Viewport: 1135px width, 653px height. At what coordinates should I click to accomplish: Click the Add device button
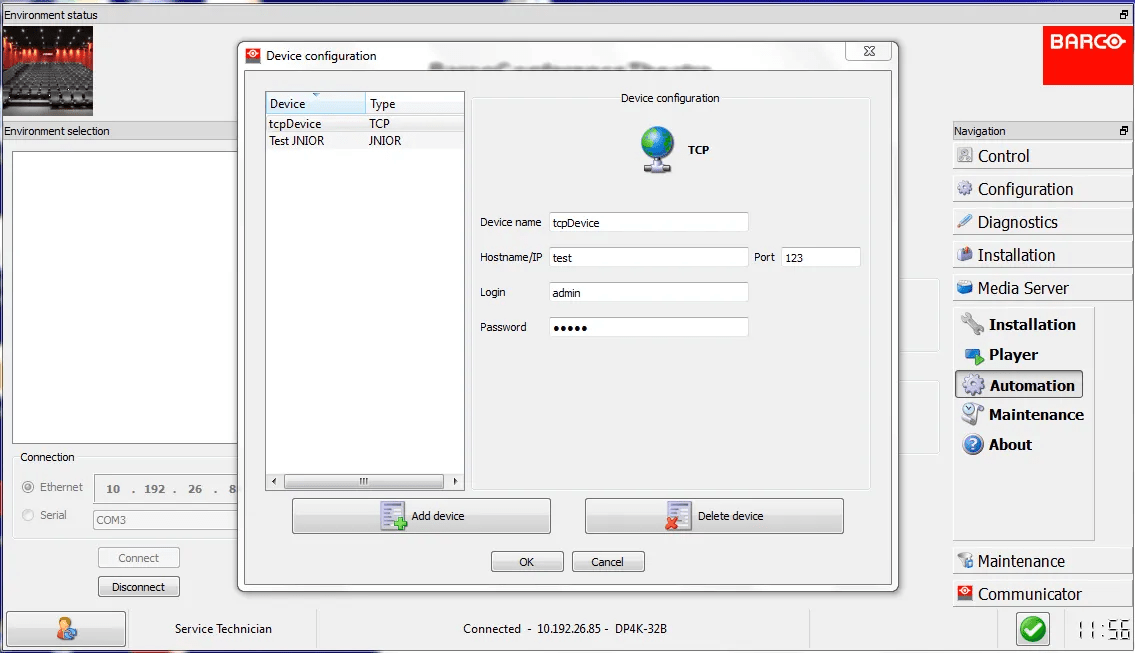point(421,516)
